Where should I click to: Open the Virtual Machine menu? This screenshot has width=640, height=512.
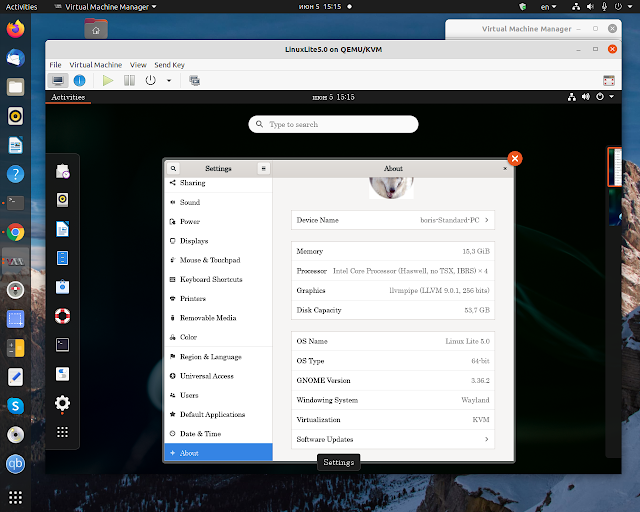click(x=96, y=65)
